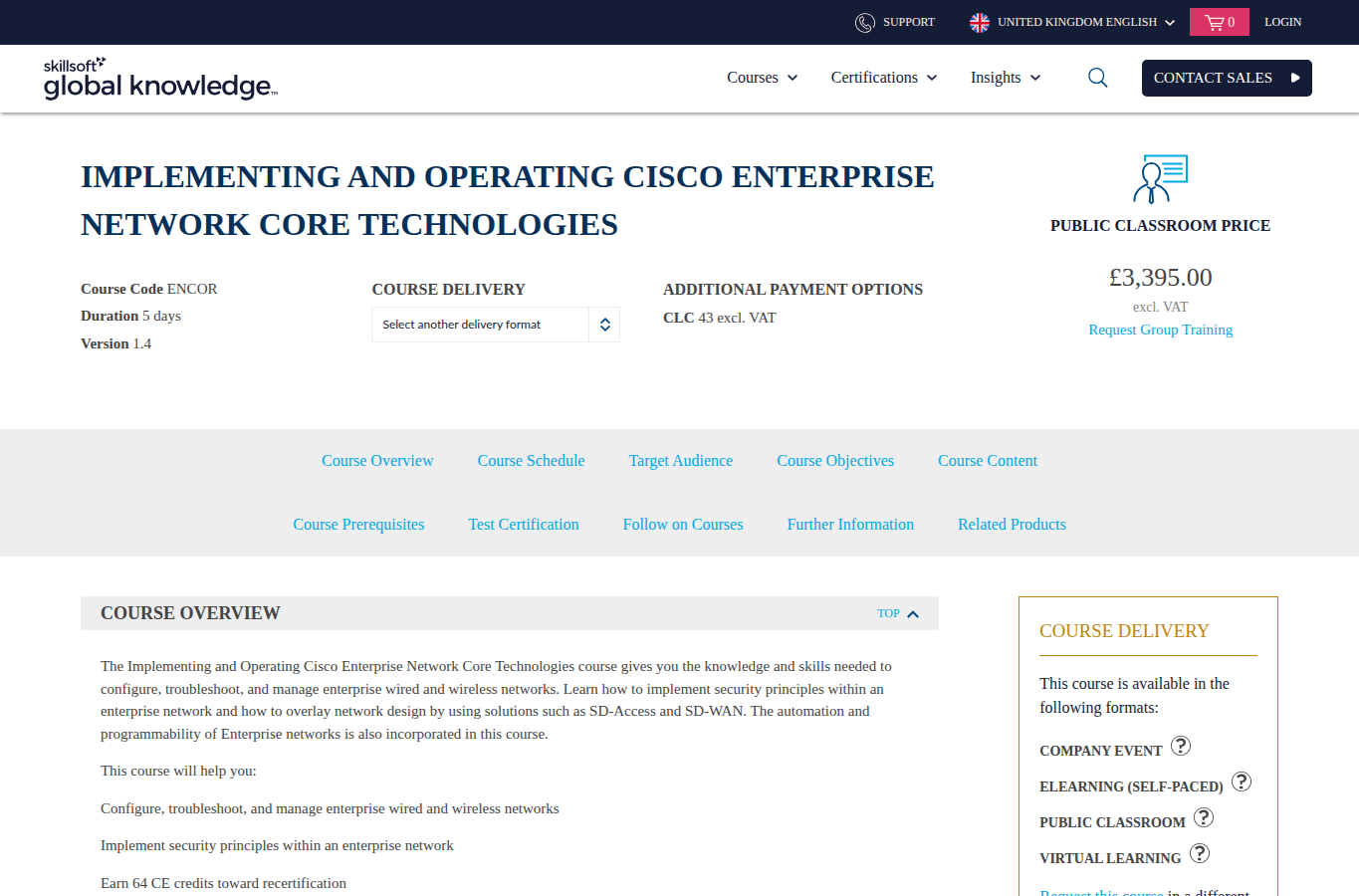Viewport: 1359px width, 896px height.
Task: Click the Implement security principles line
Action: pyautogui.click(x=277, y=845)
